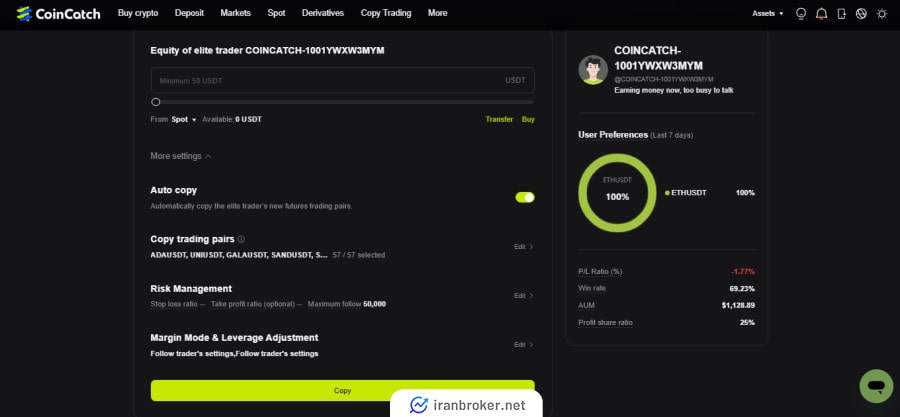Click the $1,128.89 AUM value

click(738, 306)
